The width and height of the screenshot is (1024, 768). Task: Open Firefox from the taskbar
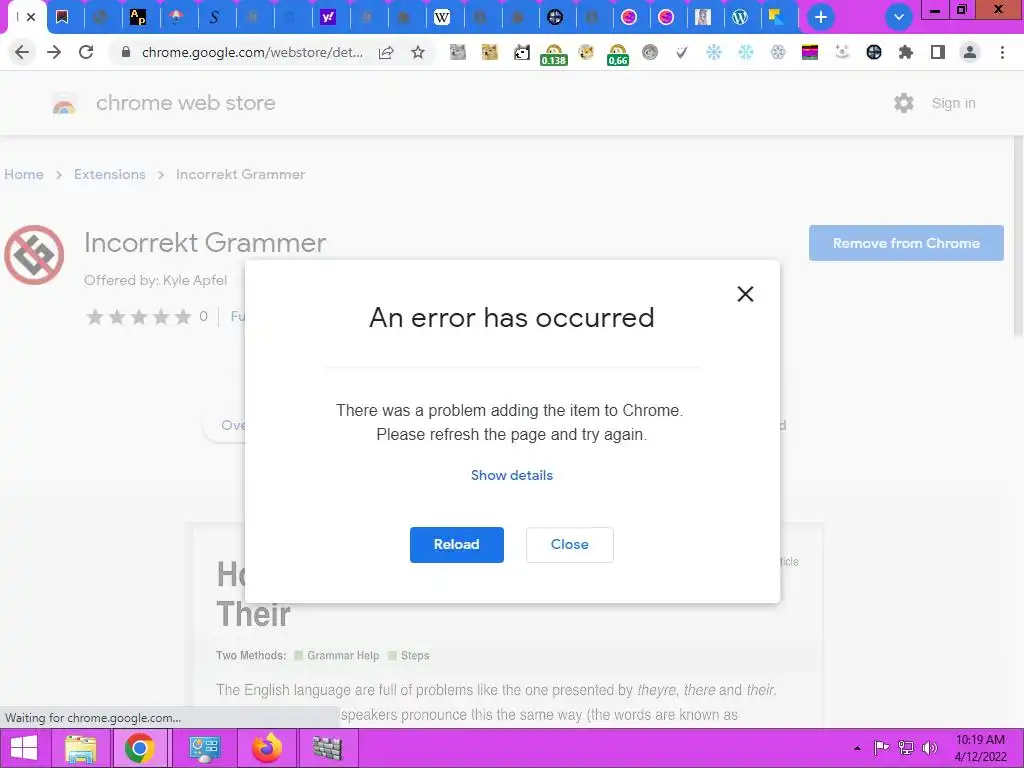click(266, 748)
